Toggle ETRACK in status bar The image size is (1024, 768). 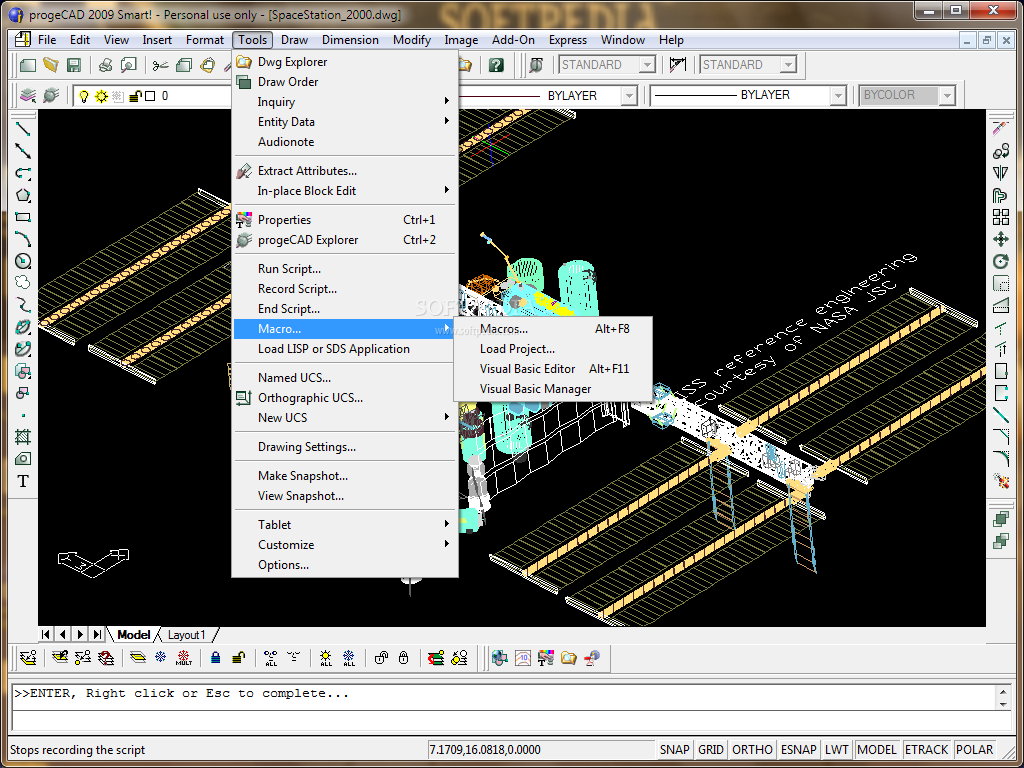(926, 750)
